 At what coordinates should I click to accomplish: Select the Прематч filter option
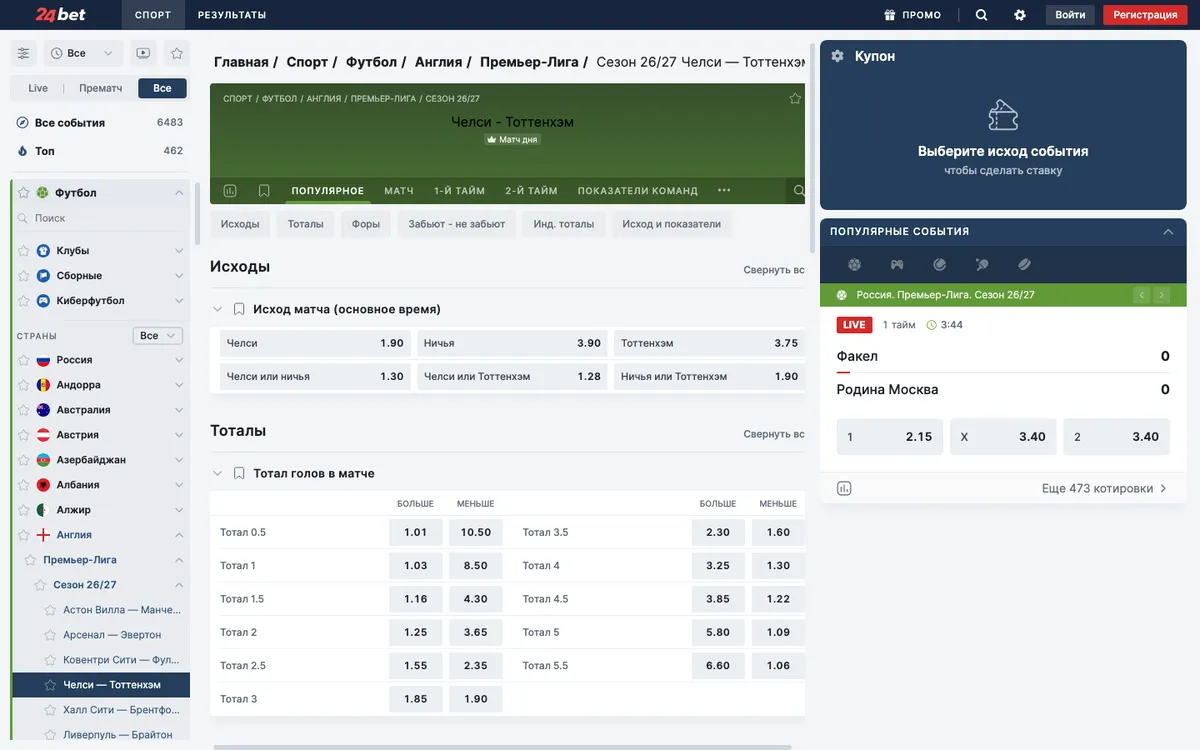(101, 88)
